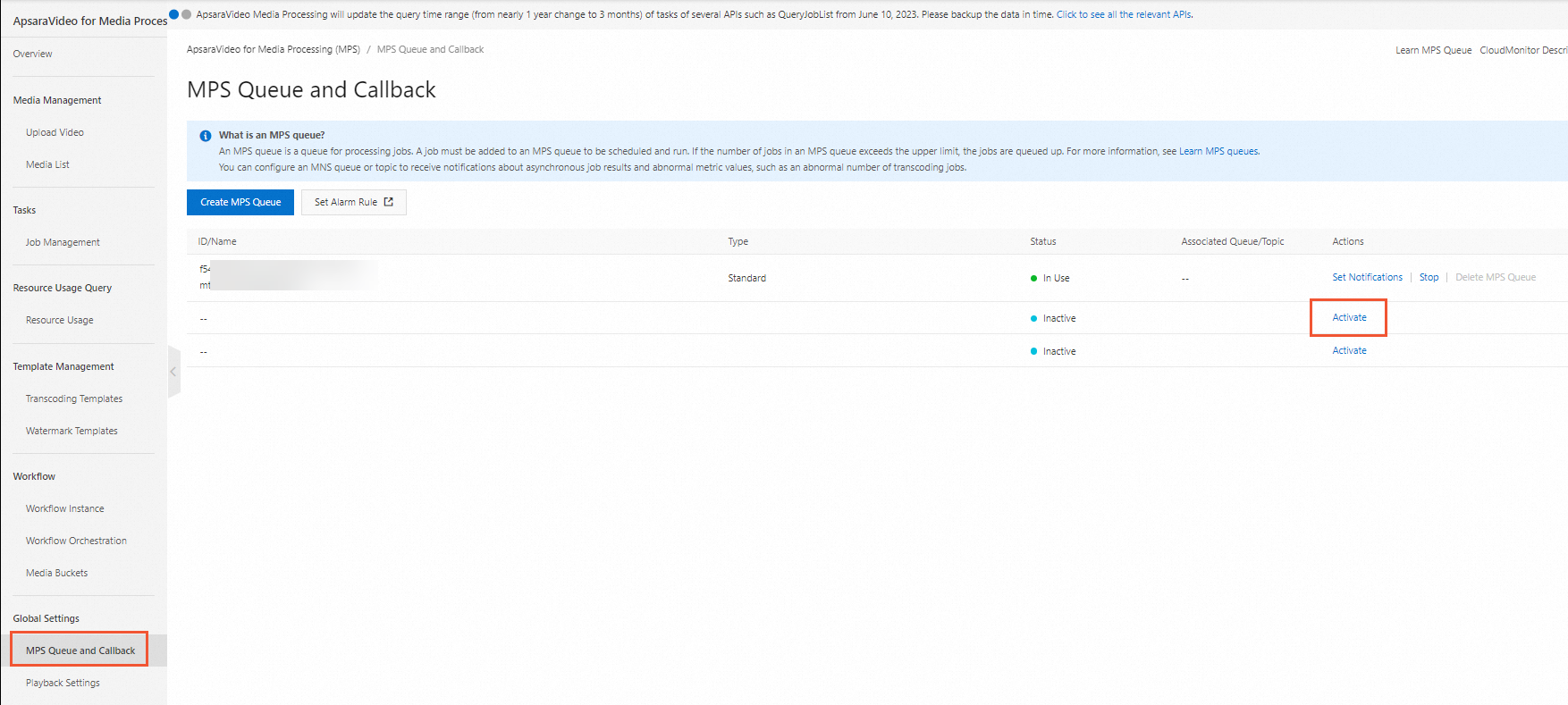
Task: Open Overview in the sidebar
Action: click(x=32, y=54)
